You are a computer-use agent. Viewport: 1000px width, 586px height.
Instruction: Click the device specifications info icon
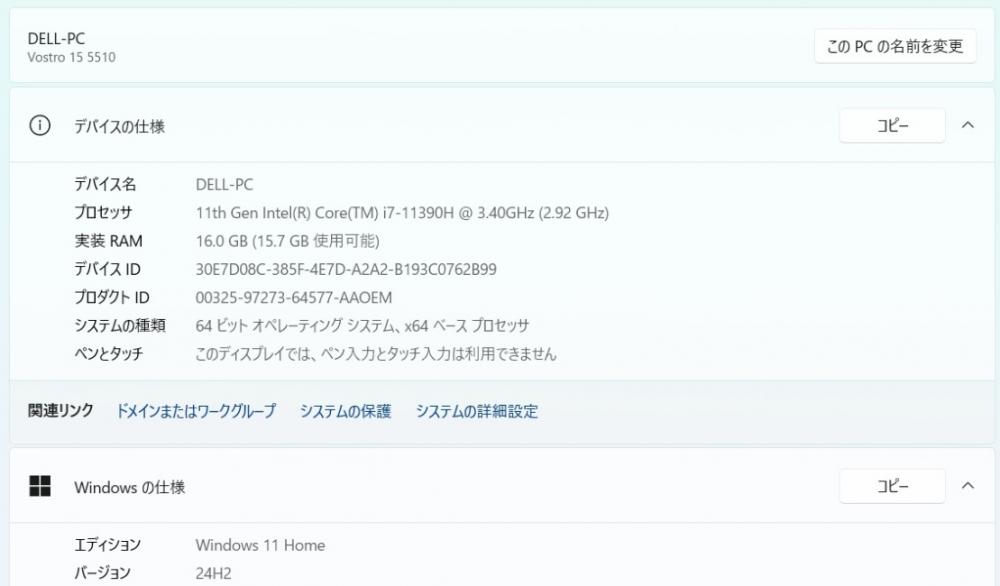coord(40,126)
